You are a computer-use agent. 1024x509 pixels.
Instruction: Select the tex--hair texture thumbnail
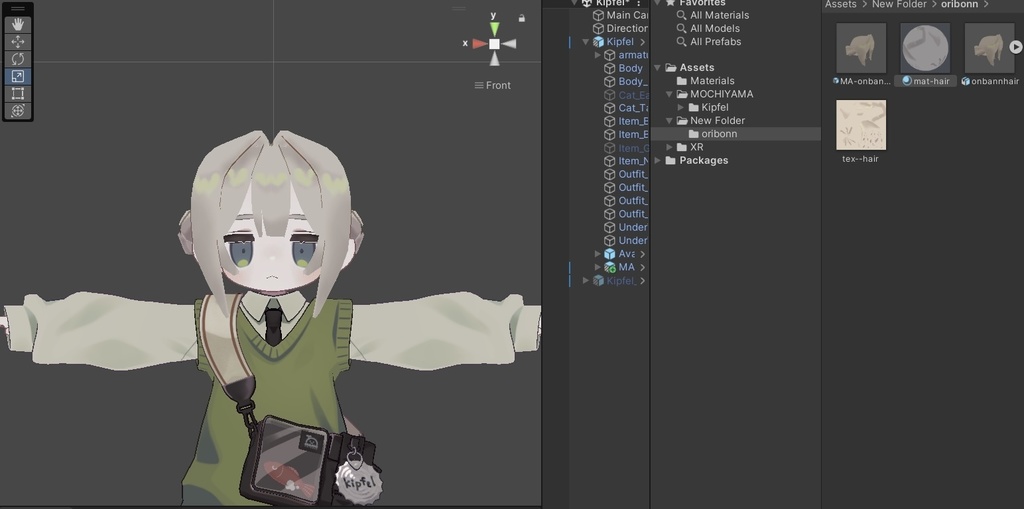pyautogui.click(x=861, y=125)
